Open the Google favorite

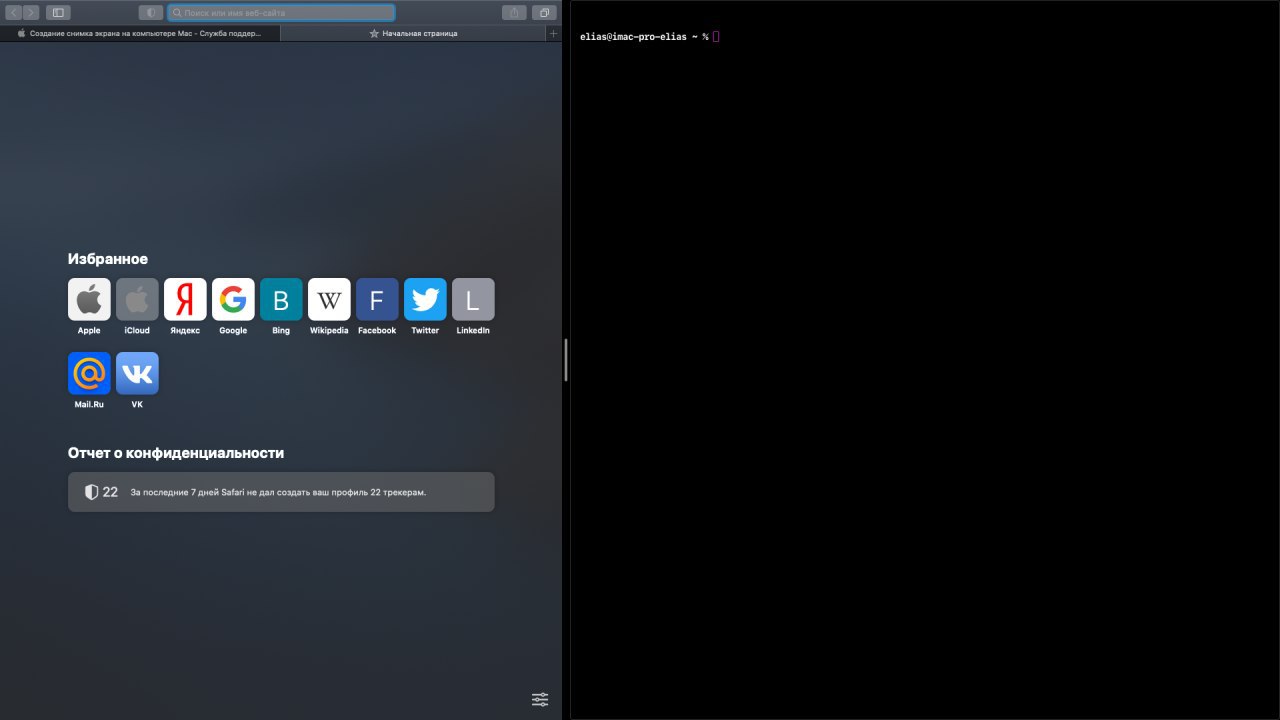[233, 306]
